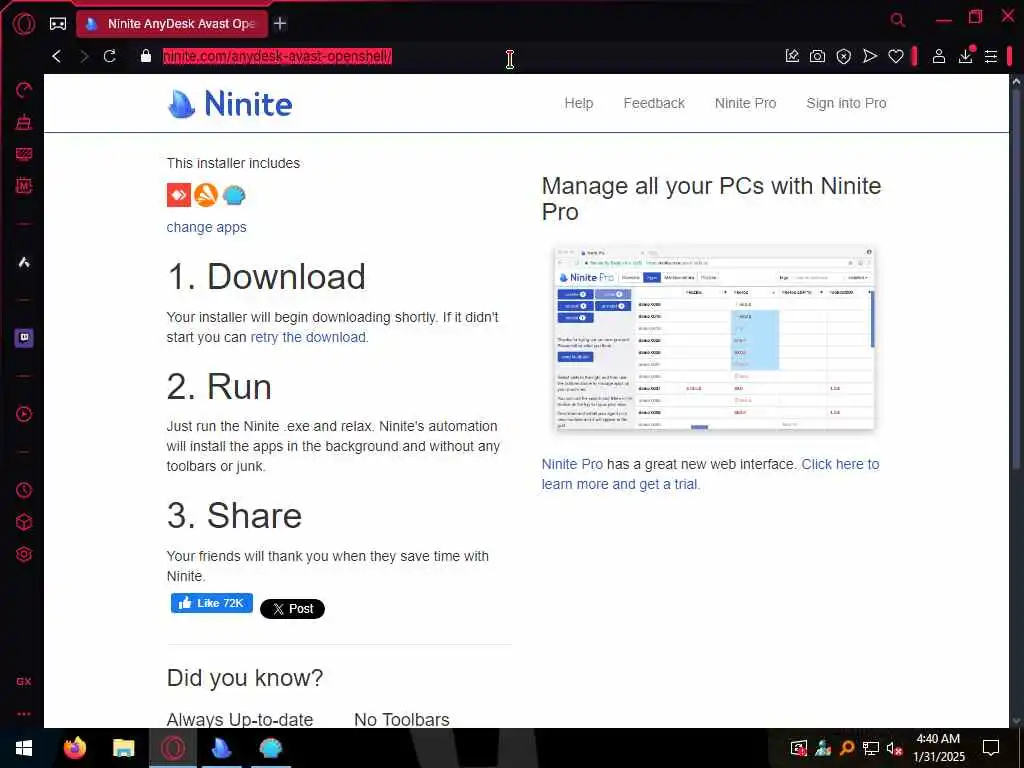Open sidebar setup three-dots menu

(x=24, y=714)
